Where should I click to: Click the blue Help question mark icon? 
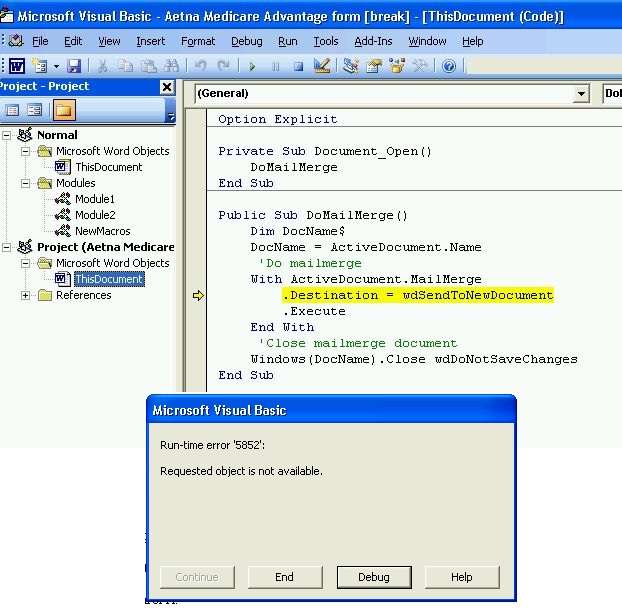(x=449, y=66)
